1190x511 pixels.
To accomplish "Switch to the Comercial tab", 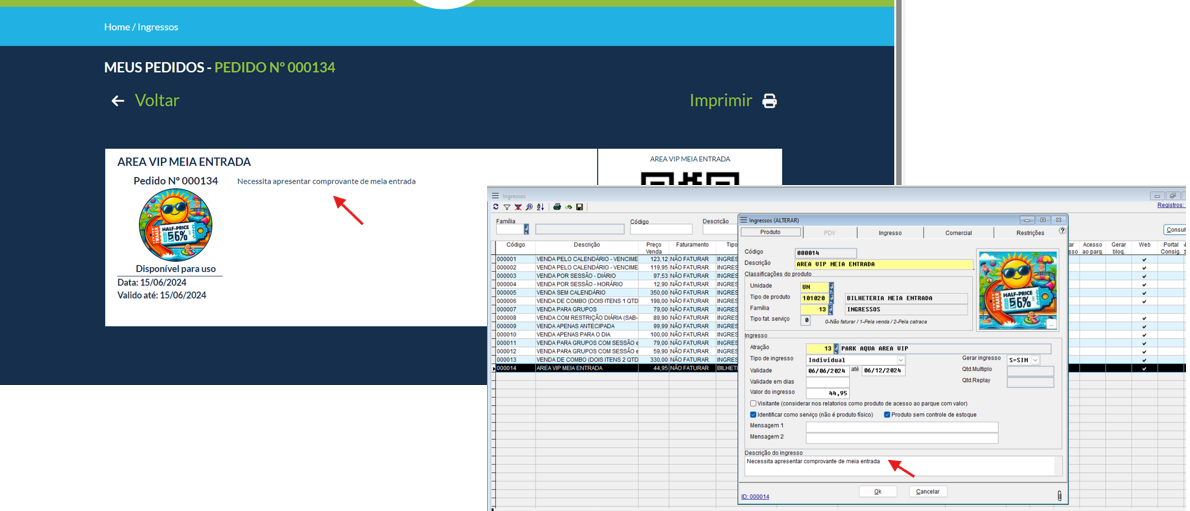I will tap(958, 233).
